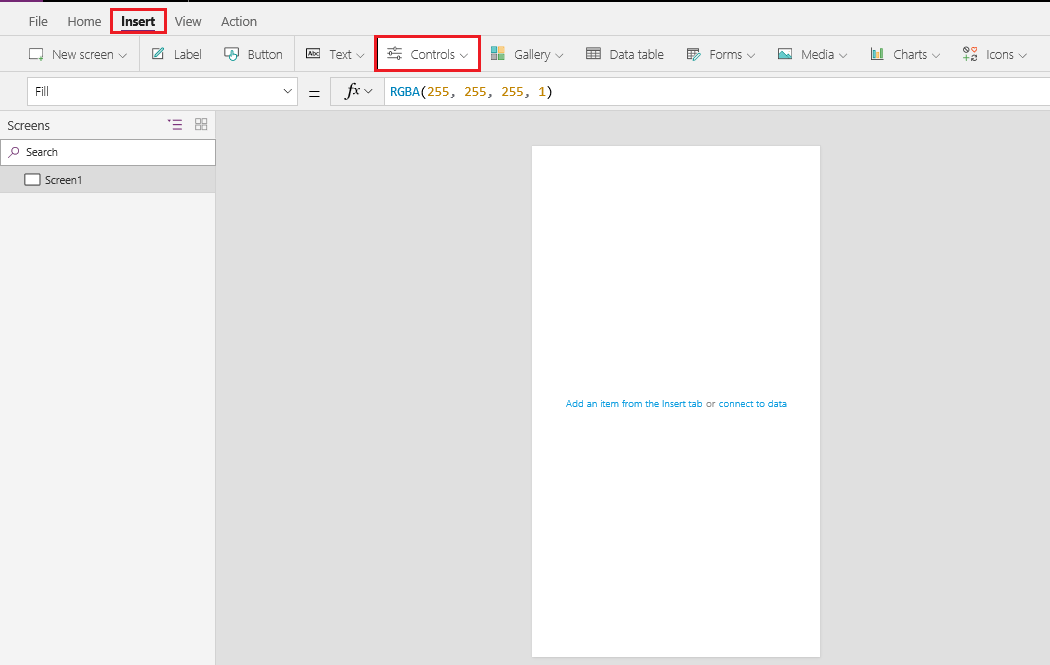Click the Icons insert icon
1050x665 pixels.
point(969,53)
